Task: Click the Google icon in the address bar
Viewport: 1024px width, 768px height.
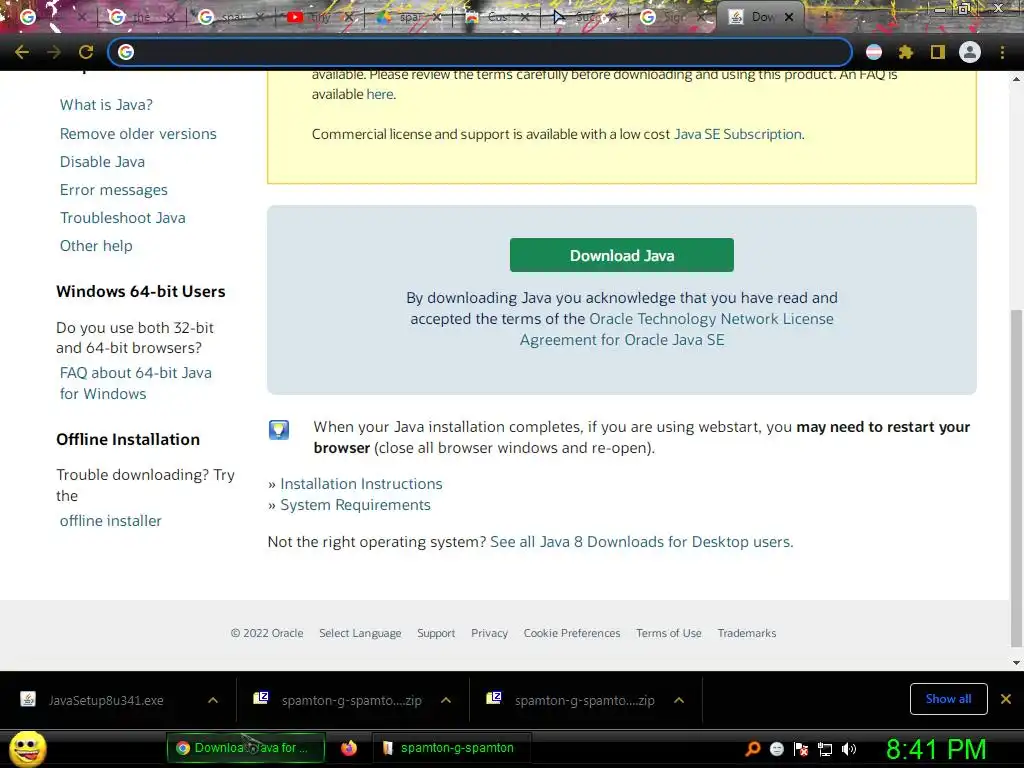Action: pyautogui.click(x=126, y=52)
